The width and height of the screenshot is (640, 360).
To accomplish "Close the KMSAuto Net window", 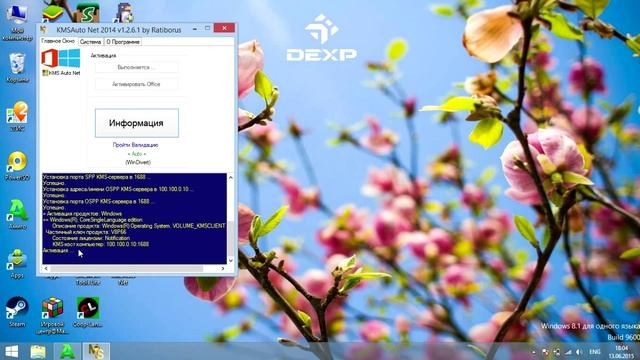I will (224, 28).
